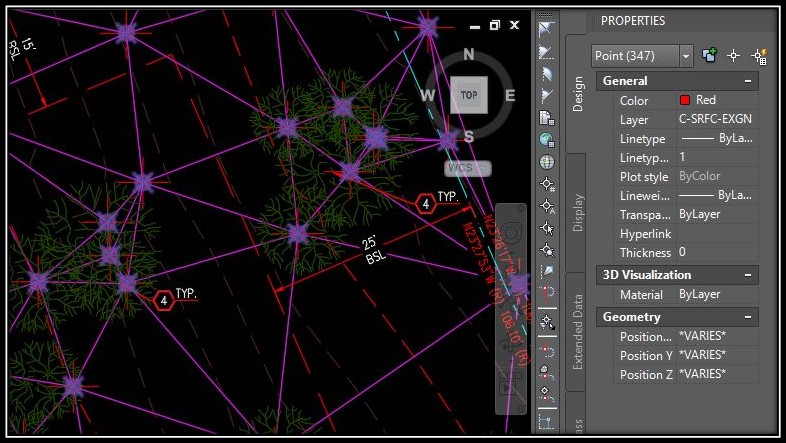This screenshot has height=443, width=786.
Task: Open the Layer C-SRFC-EXGN value field
Action: pyautogui.click(x=717, y=119)
